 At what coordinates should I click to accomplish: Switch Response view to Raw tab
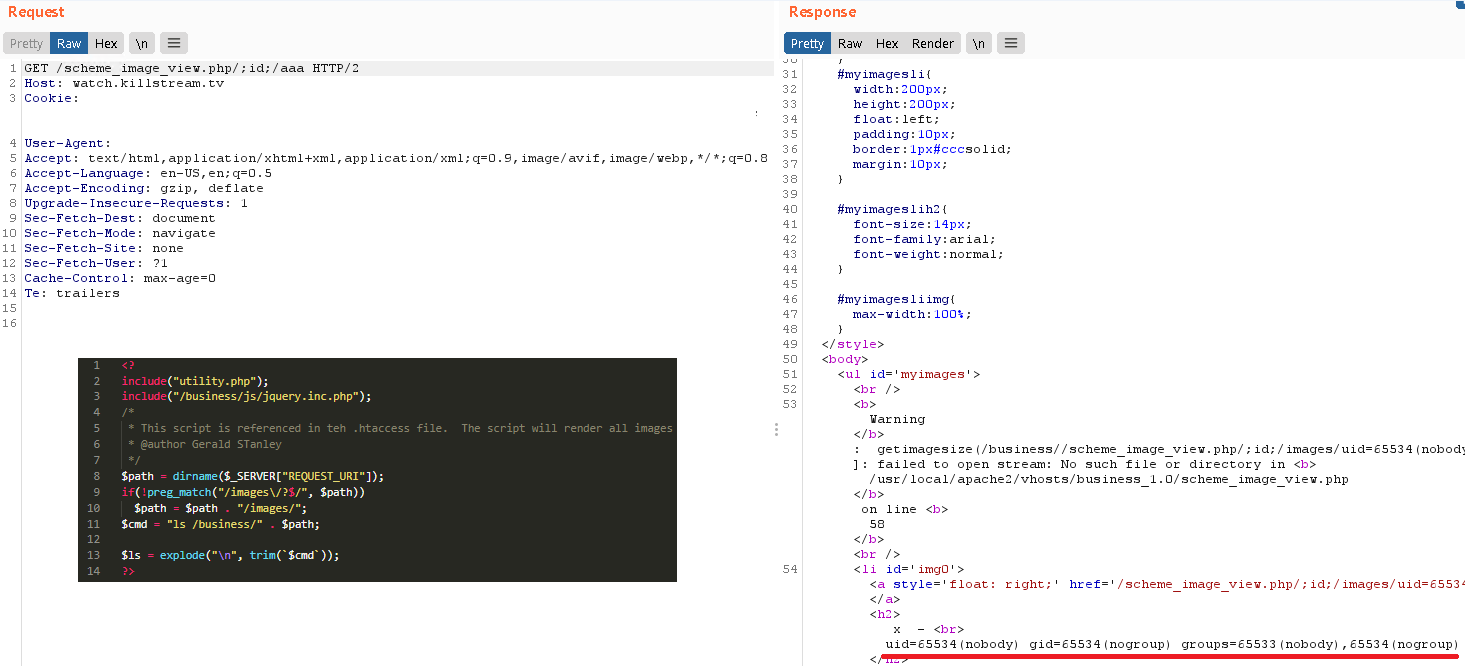point(850,43)
